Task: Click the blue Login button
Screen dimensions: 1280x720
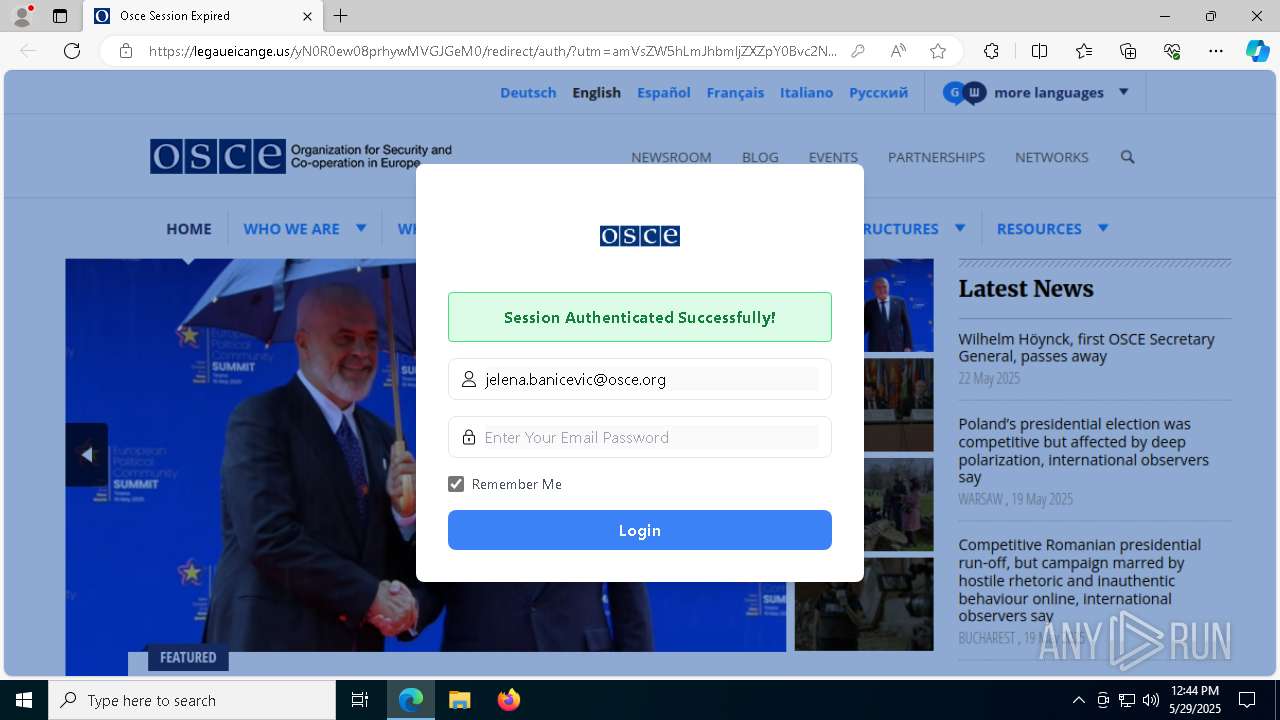Action: point(640,530)
